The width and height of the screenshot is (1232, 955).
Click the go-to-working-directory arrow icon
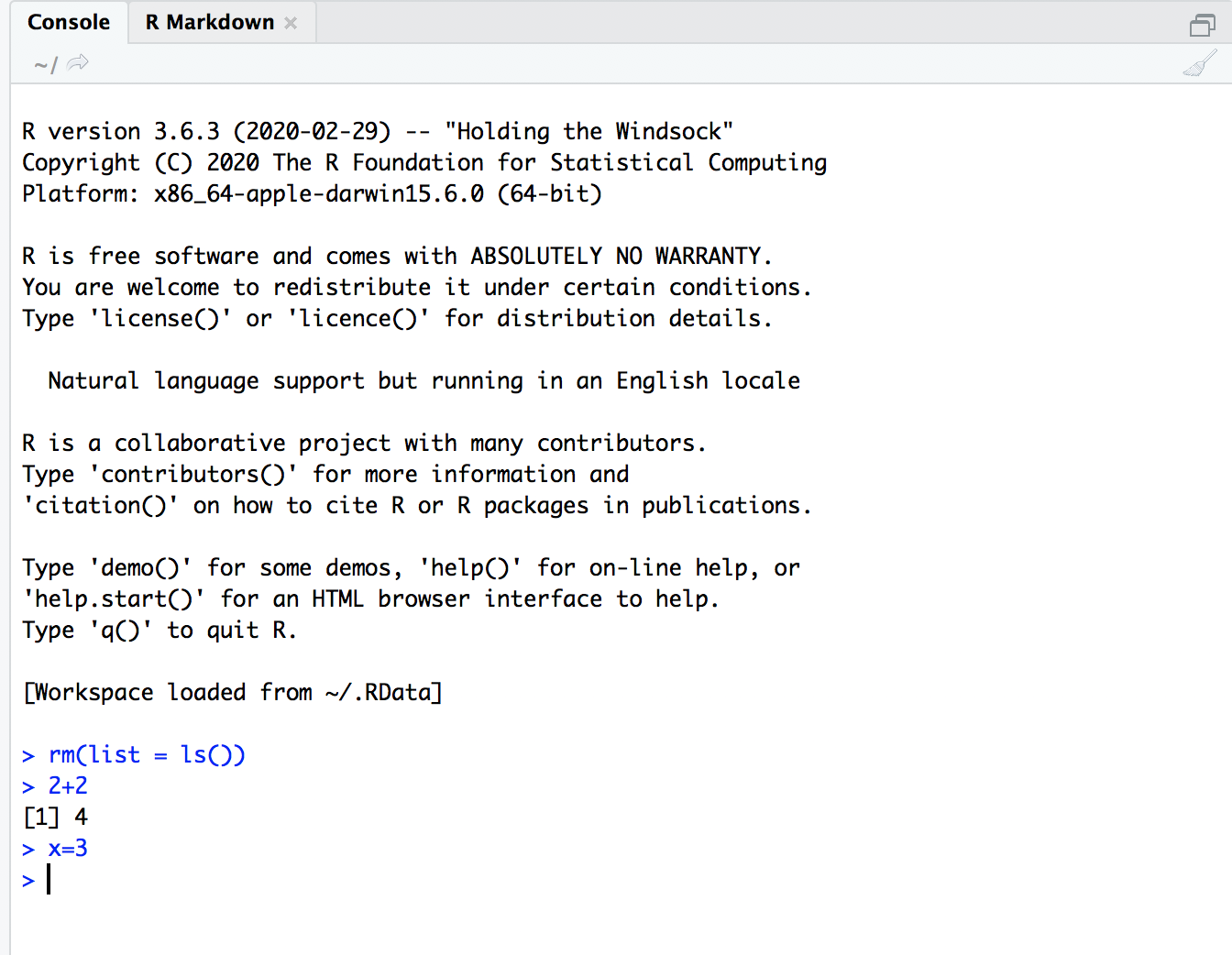tap(77, 62)
